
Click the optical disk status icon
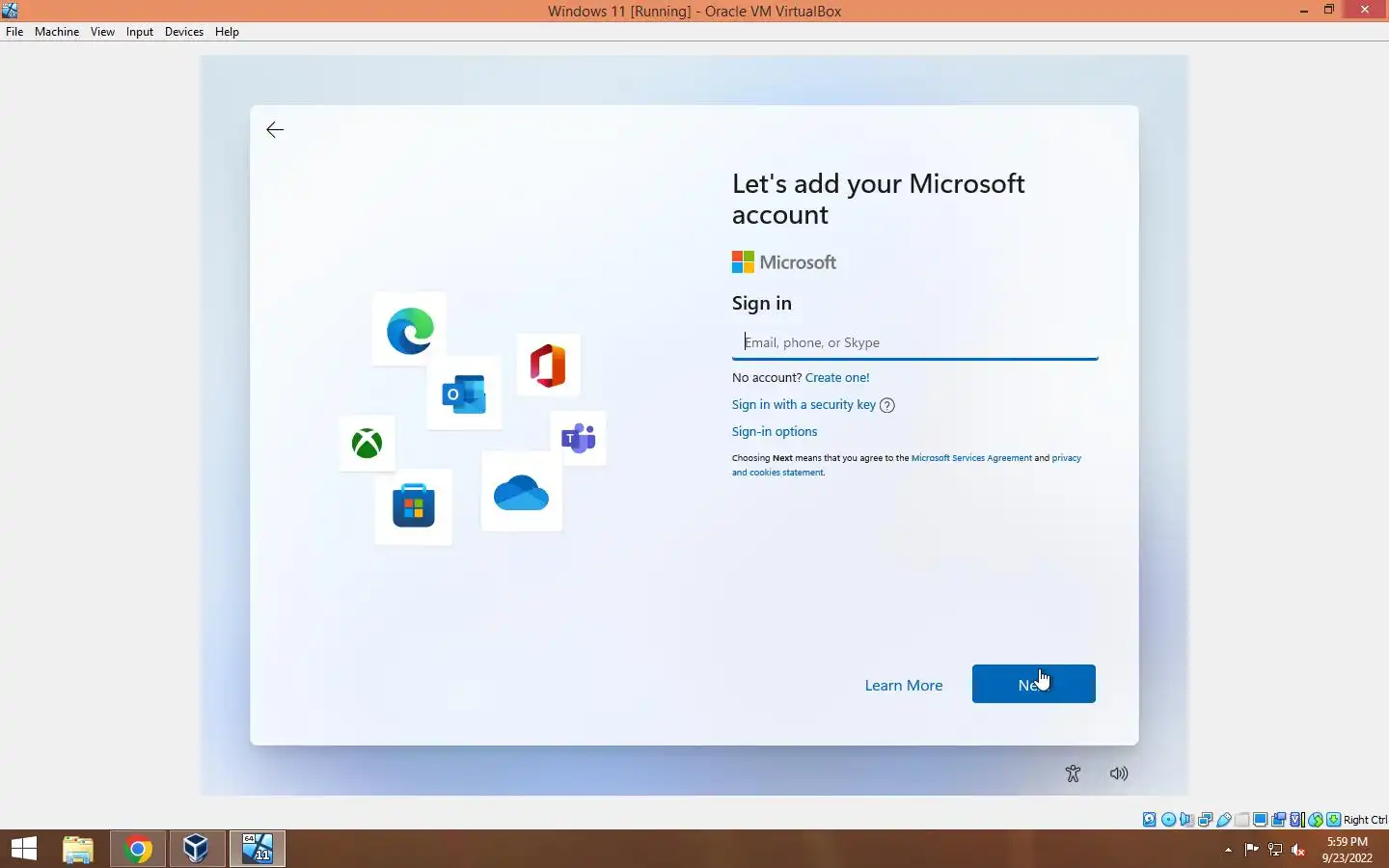[x=1168, y=820]
